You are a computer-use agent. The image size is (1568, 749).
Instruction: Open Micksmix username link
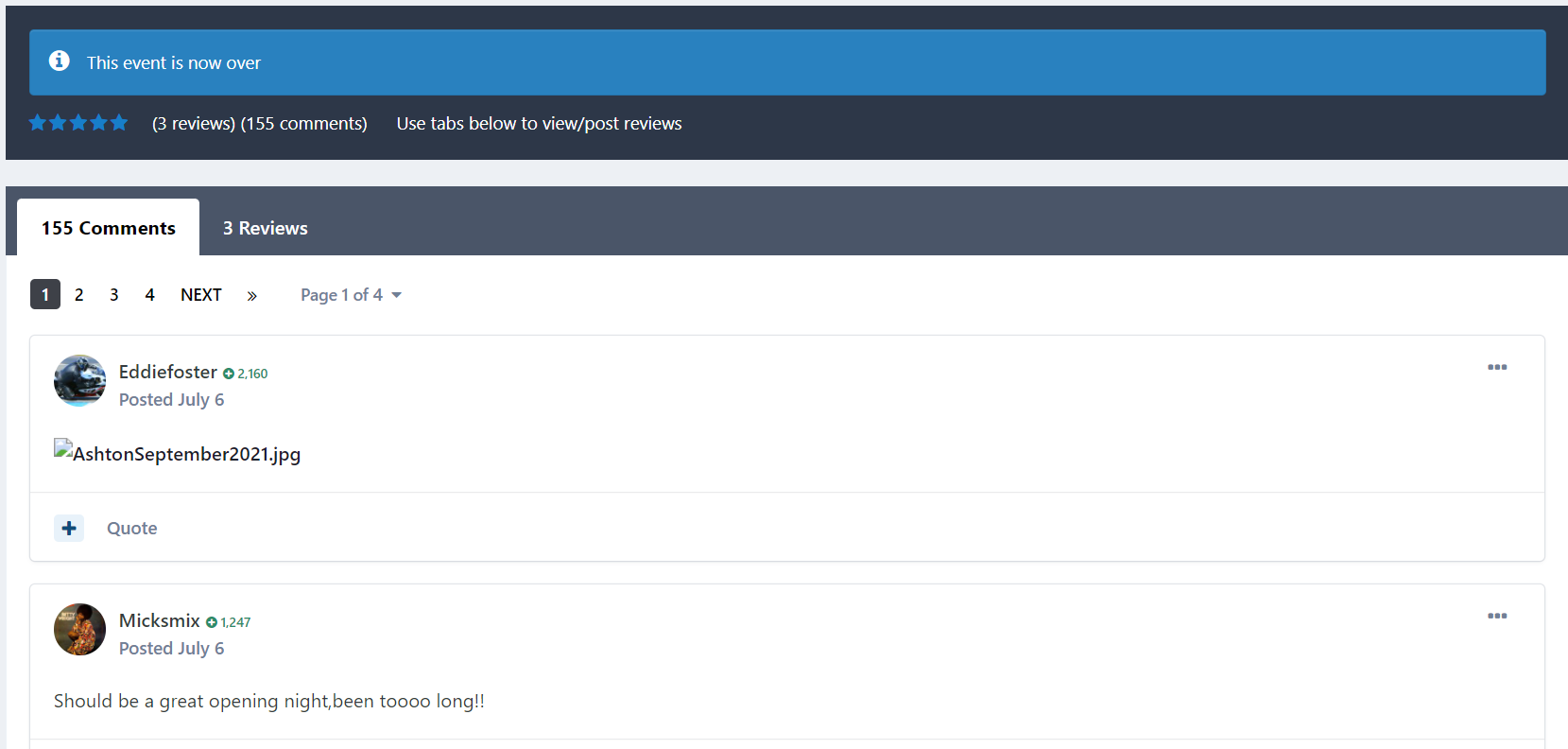tap(160, 620)
